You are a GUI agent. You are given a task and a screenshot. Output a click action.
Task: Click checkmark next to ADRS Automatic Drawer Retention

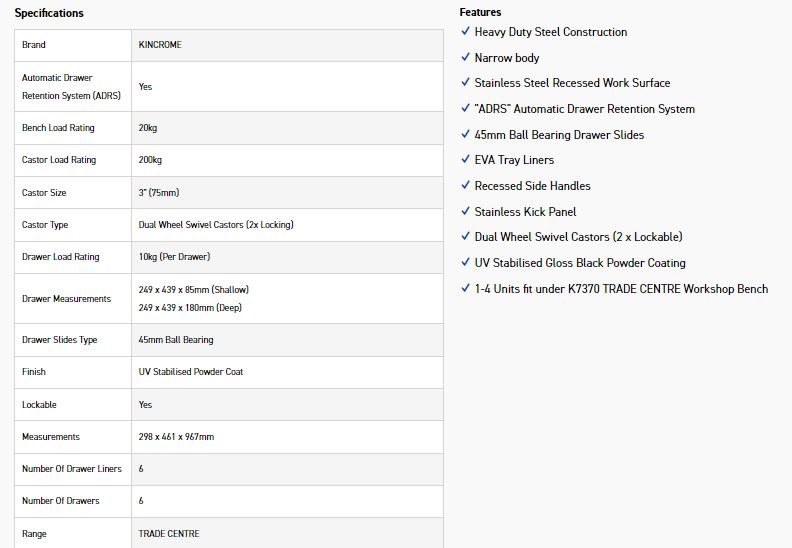click(465, 108)
